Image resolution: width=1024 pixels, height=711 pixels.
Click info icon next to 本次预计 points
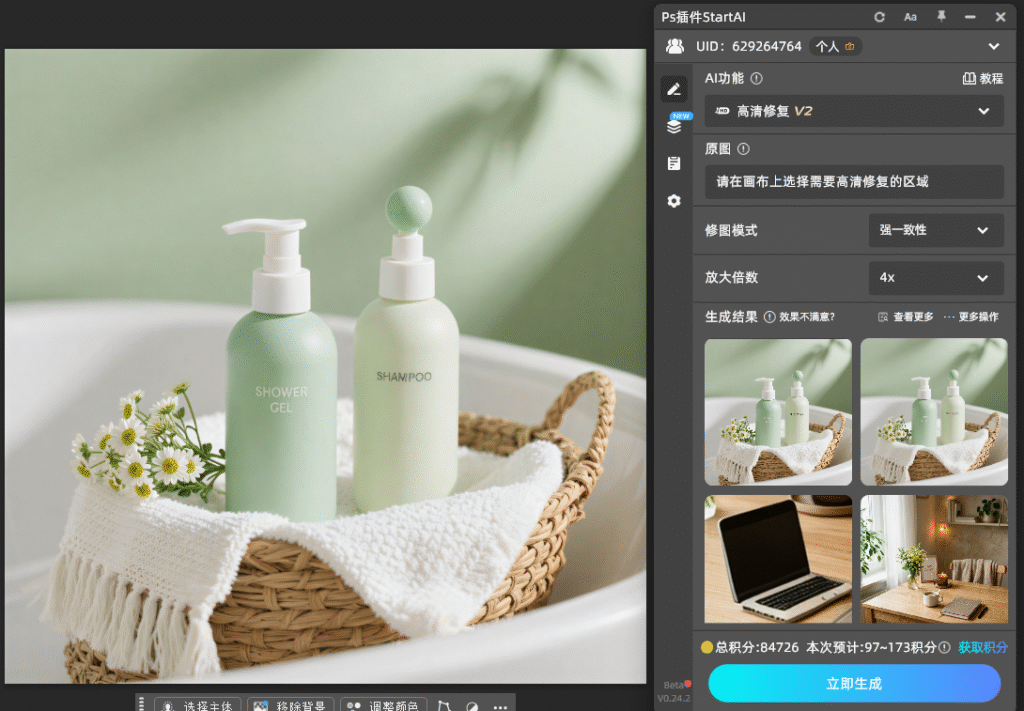click(944, 647)
